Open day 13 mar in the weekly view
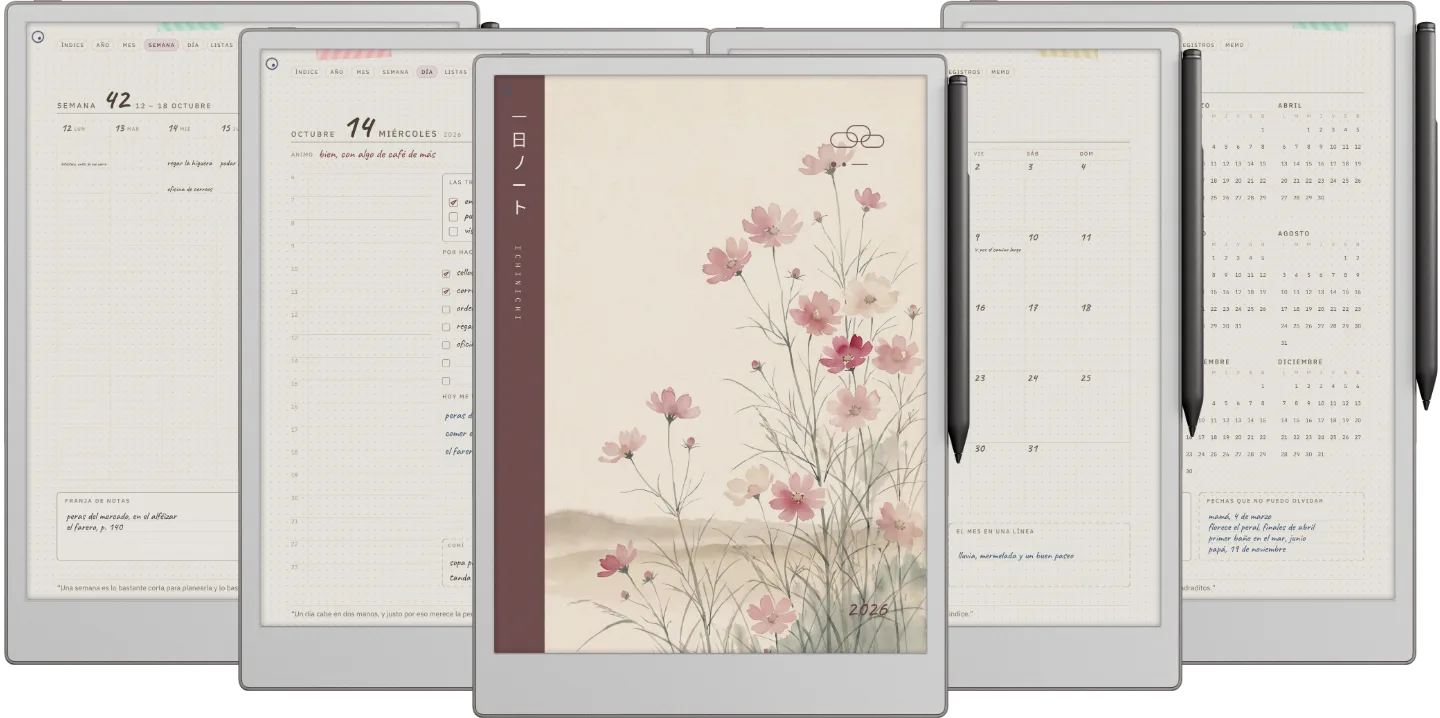Image resolution: width=1440 pixels, height=718 pixels. pyautogui.click(x=127, y=129)
